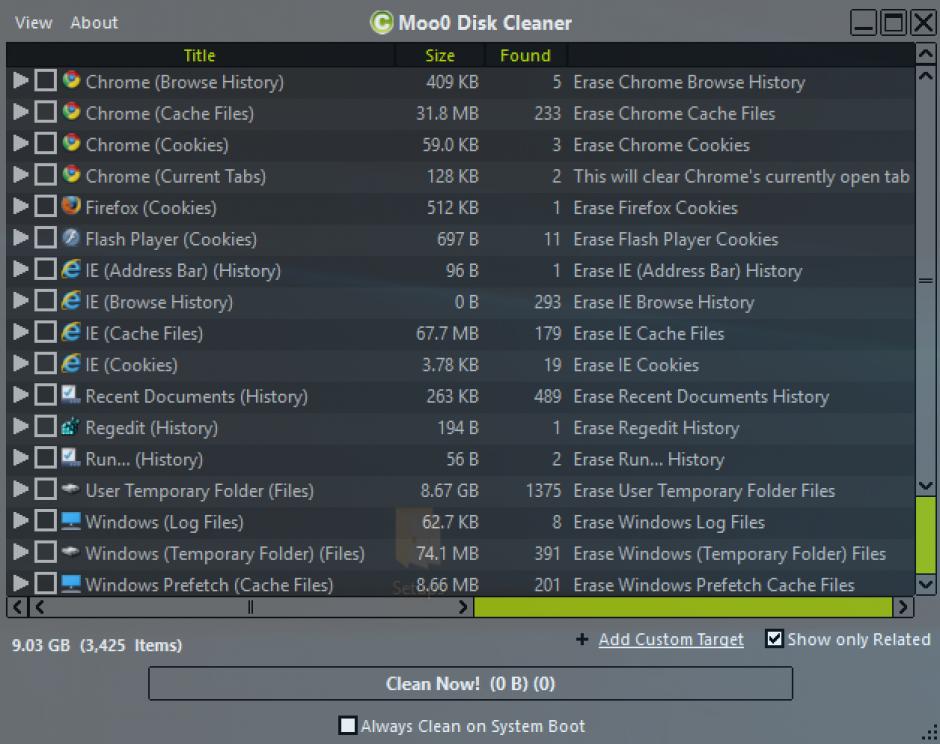The width and height of the screenshot is (940, 744).
Task: Expand the Chrome (Current Tabs) row
Action: (21, 174)
